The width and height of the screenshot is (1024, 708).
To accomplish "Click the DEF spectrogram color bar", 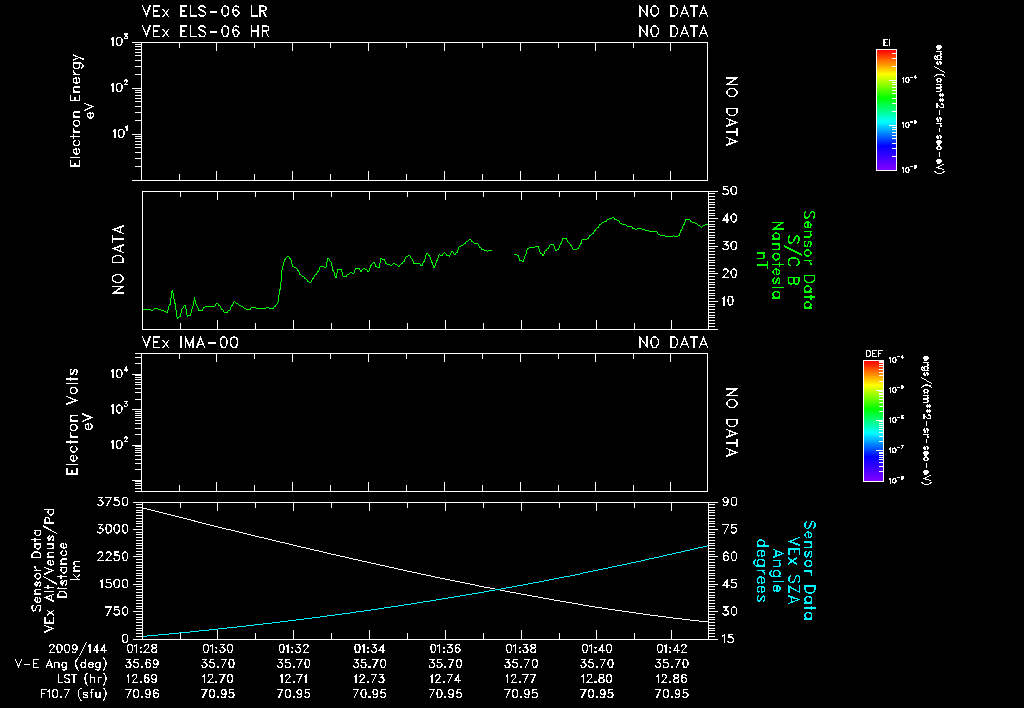I will click(x=873, y=421).
